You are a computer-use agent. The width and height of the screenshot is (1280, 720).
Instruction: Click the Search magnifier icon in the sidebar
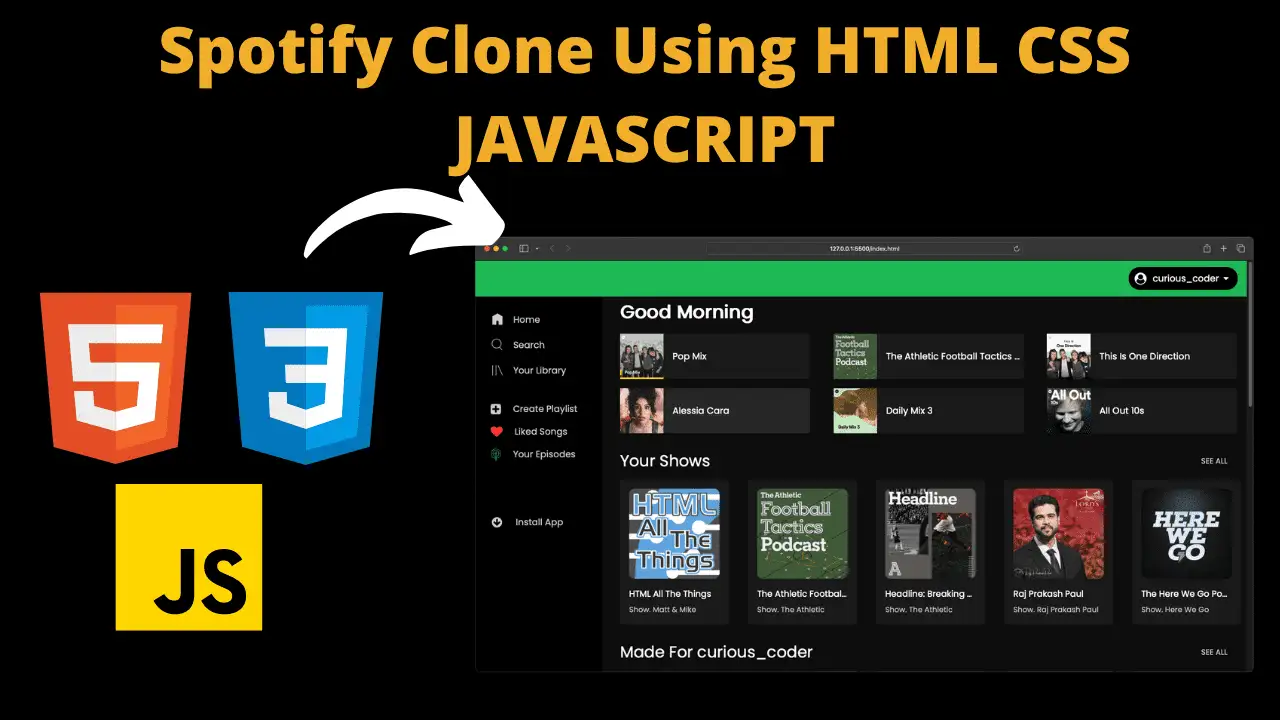497,344
